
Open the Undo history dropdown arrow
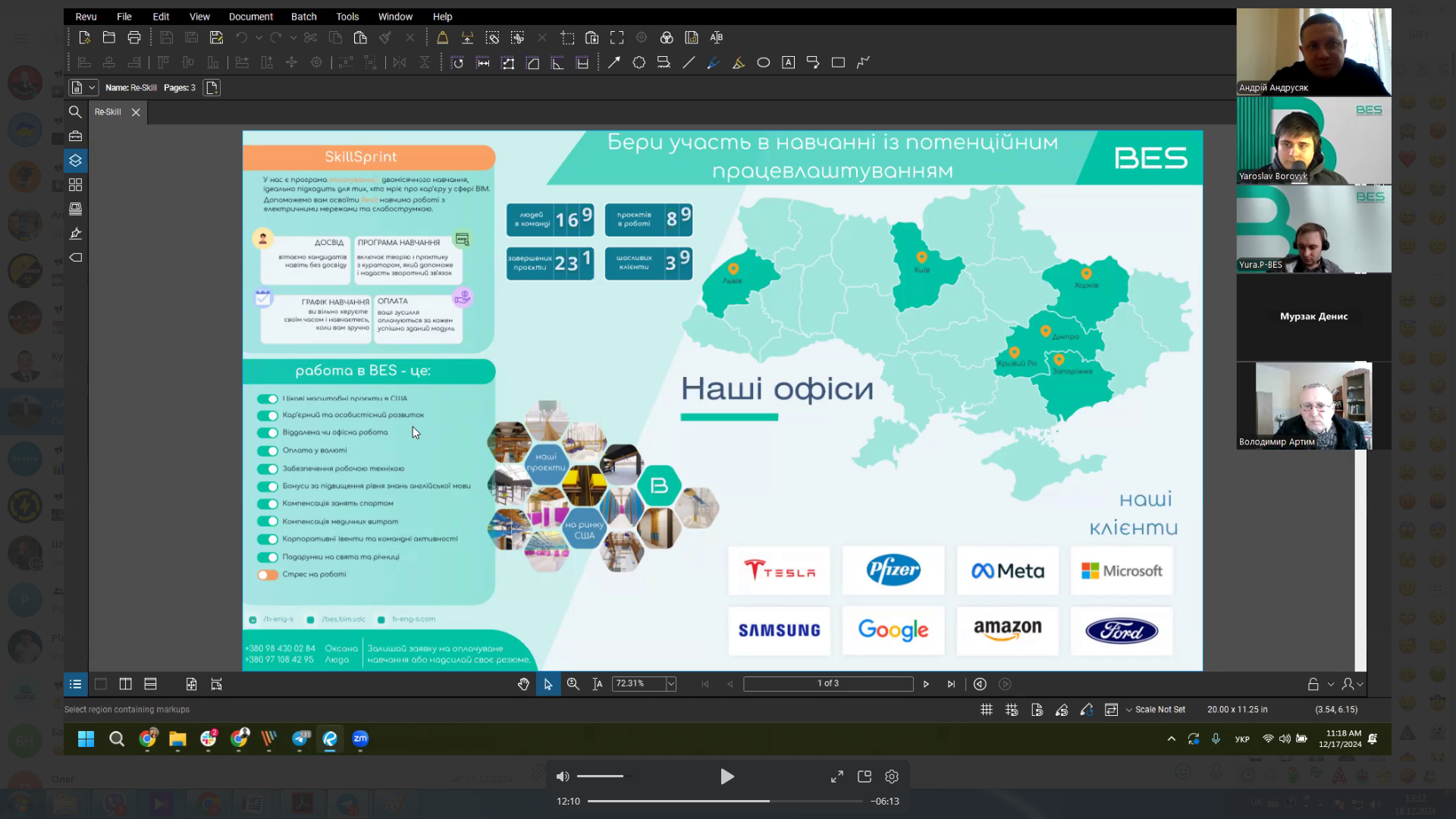(259, 37)
